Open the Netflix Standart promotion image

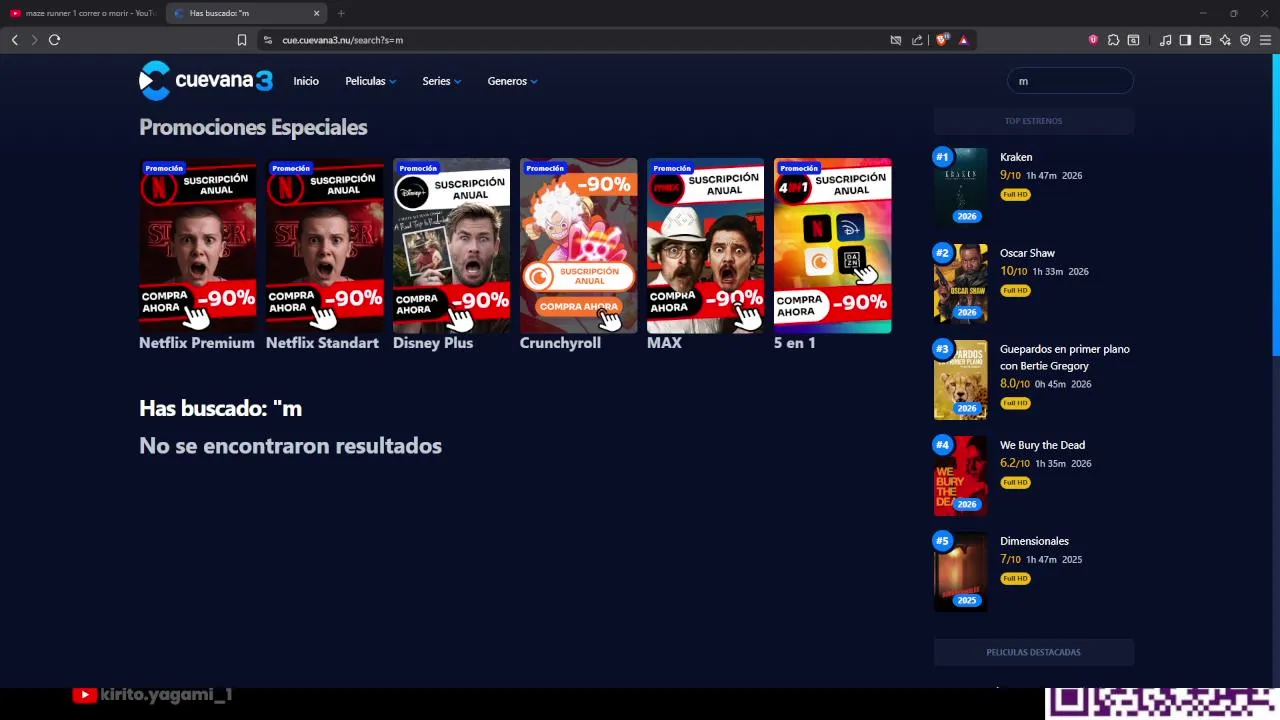click(324, 245)
